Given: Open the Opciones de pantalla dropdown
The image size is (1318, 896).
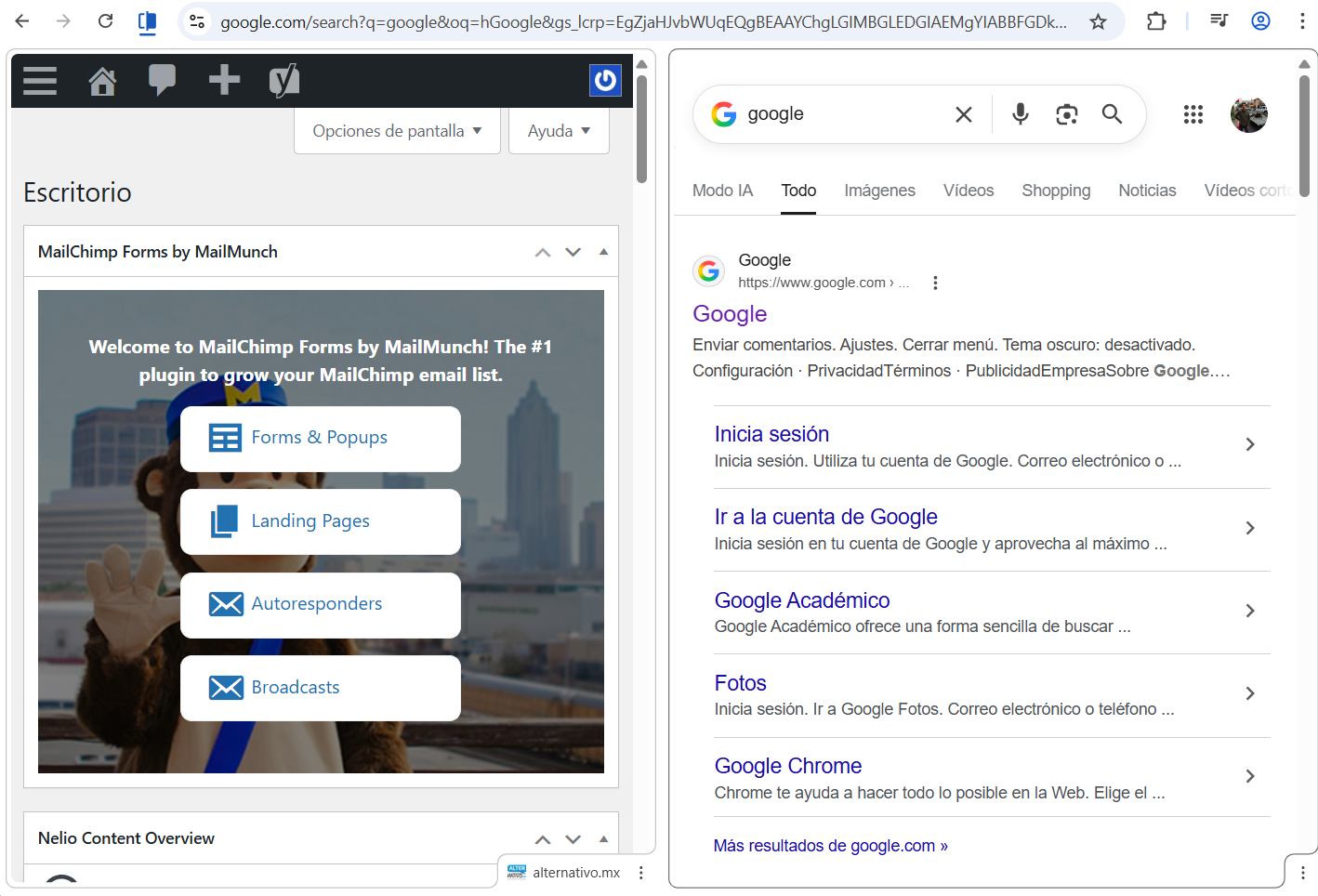Looking at the screenshot, I should tap(397, 131).
